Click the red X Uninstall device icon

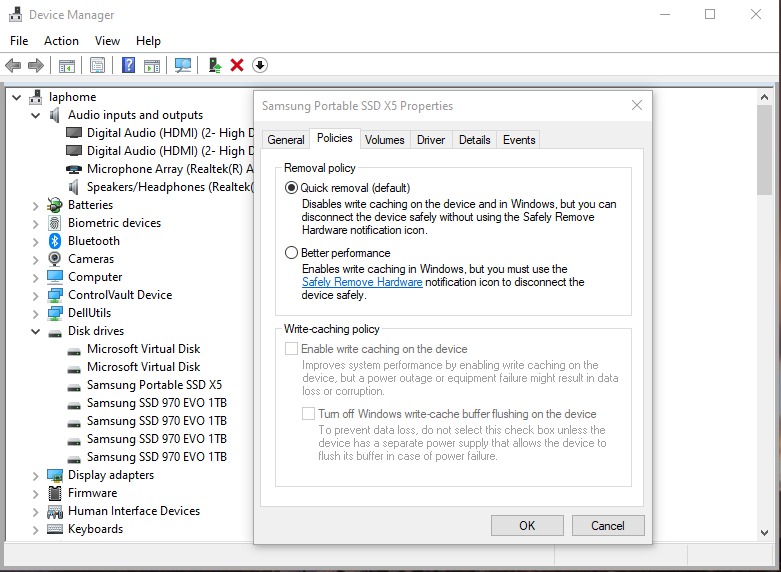click(237, 65)
